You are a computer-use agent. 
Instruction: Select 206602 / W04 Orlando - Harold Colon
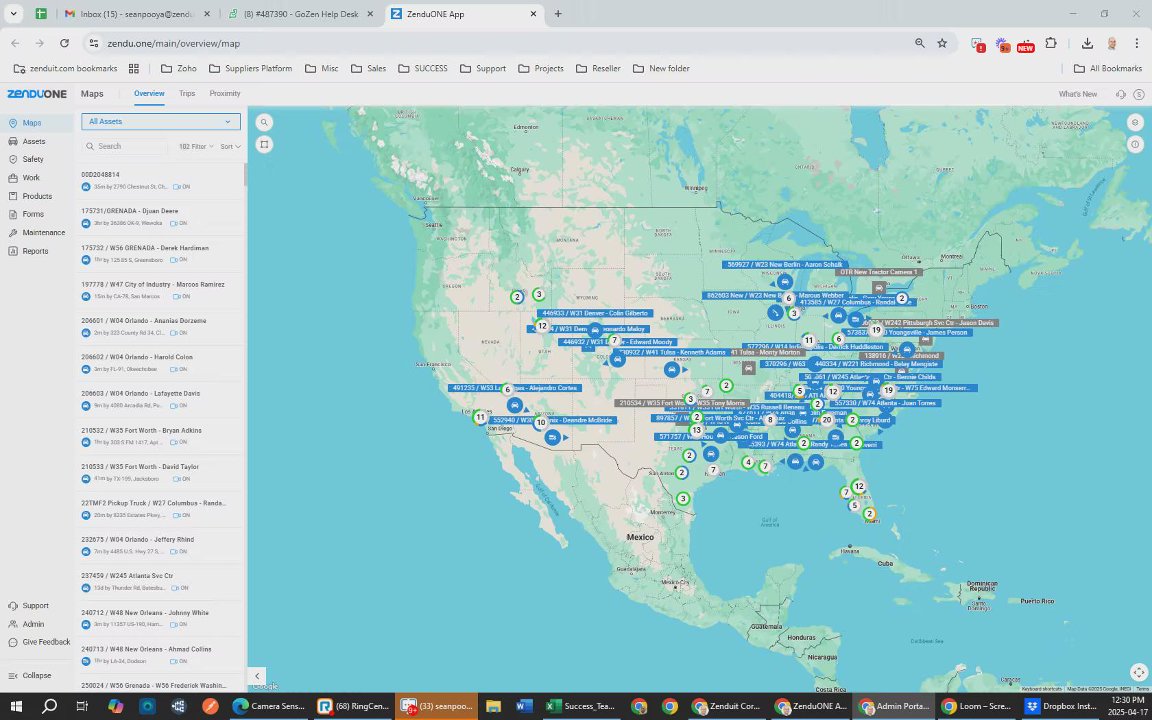point(159,363)
